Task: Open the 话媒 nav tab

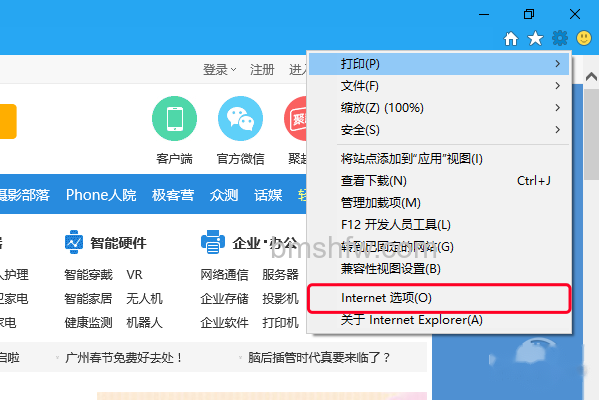Action: pyautogui.click(x=268, y=195)
